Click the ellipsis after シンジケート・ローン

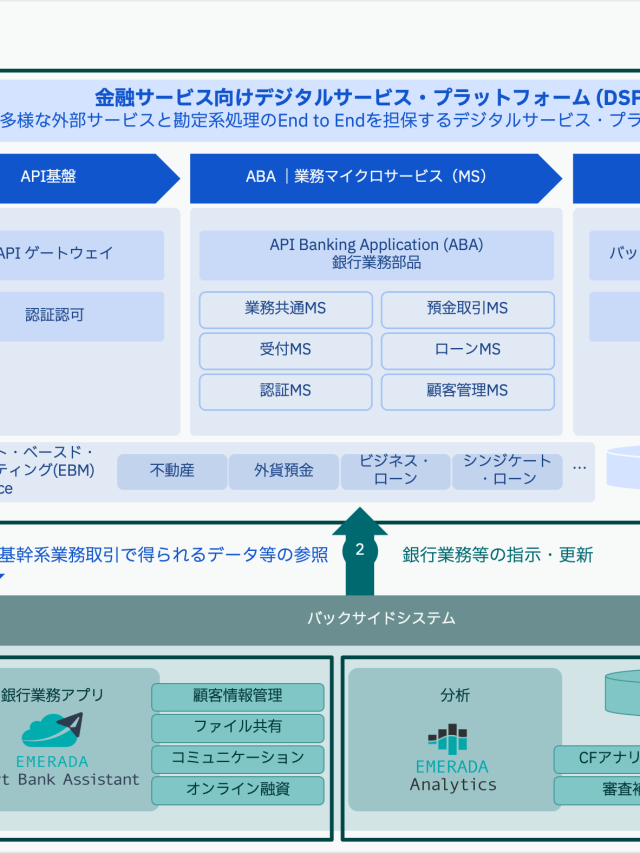[580, 467]
